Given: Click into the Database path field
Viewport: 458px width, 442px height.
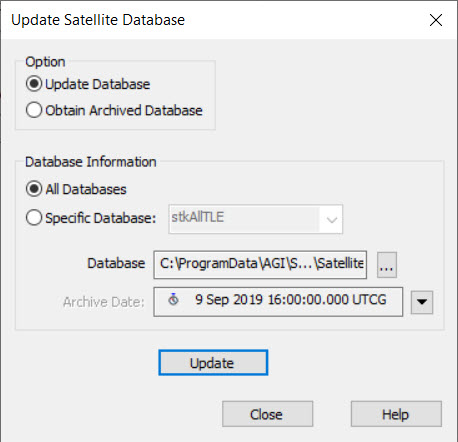Looking at the screenshot, I should click(x=260, y=264).
